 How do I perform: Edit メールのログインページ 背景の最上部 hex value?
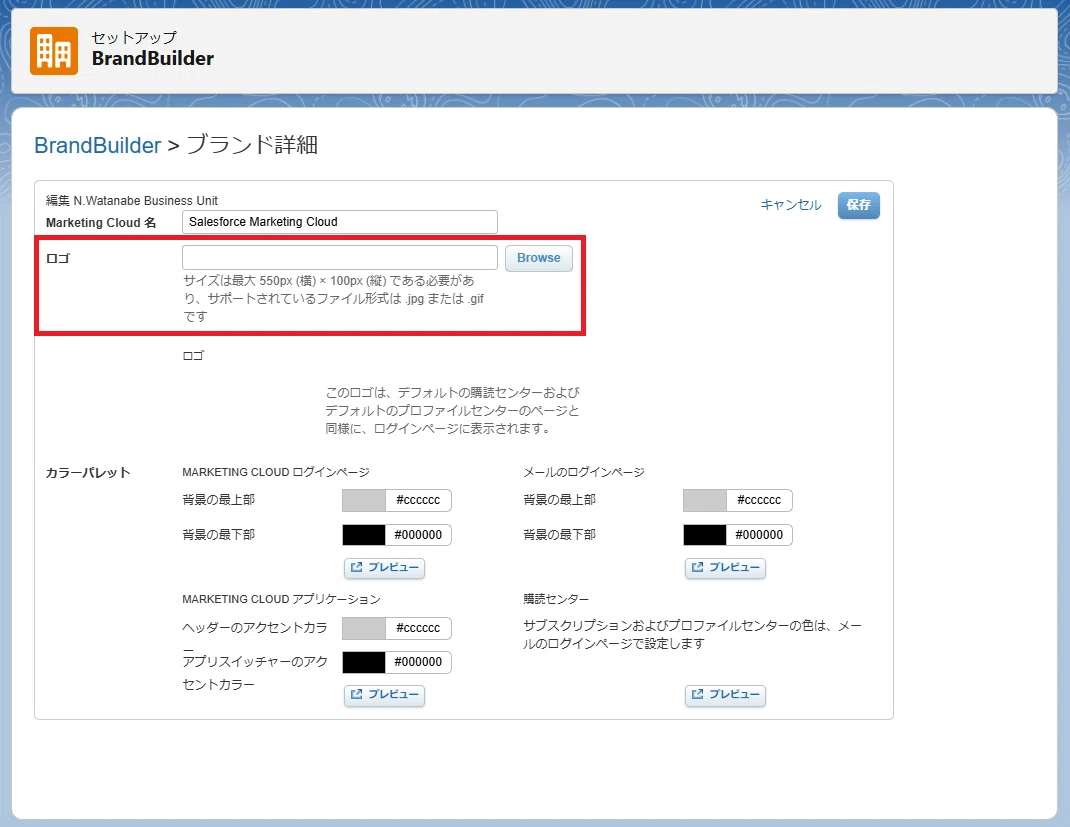click(x=759, y=500)
